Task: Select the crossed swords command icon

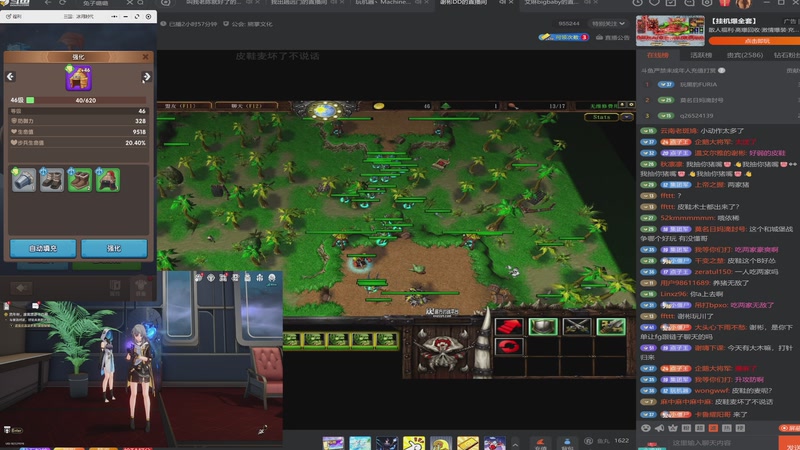Action: [x=577, y=326]
